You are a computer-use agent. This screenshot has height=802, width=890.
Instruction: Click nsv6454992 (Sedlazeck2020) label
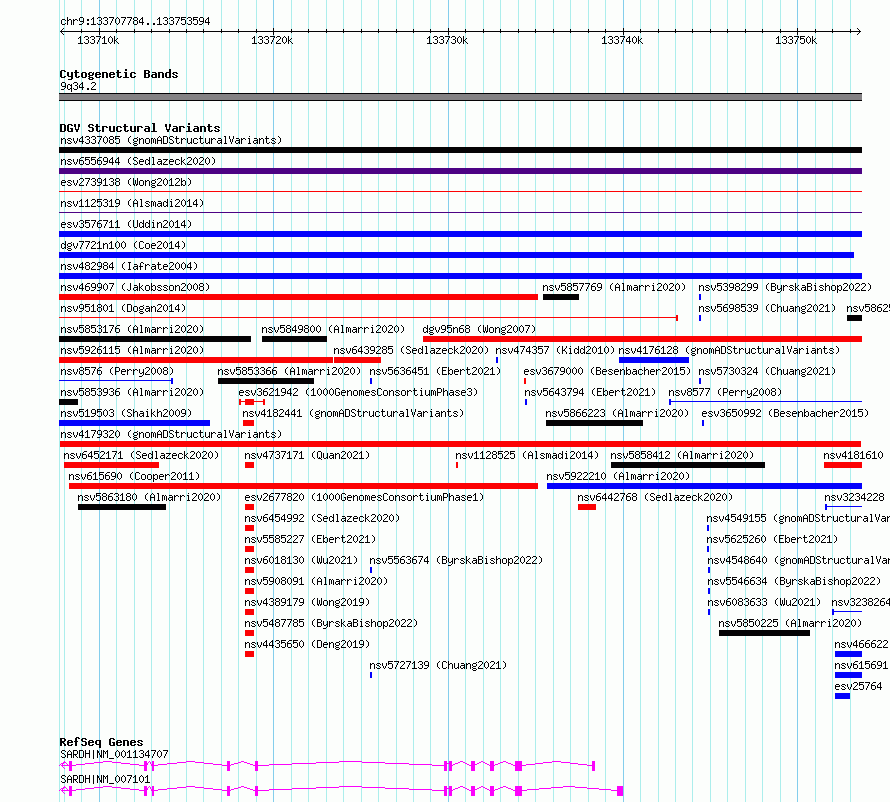click(x=322, y=518)
